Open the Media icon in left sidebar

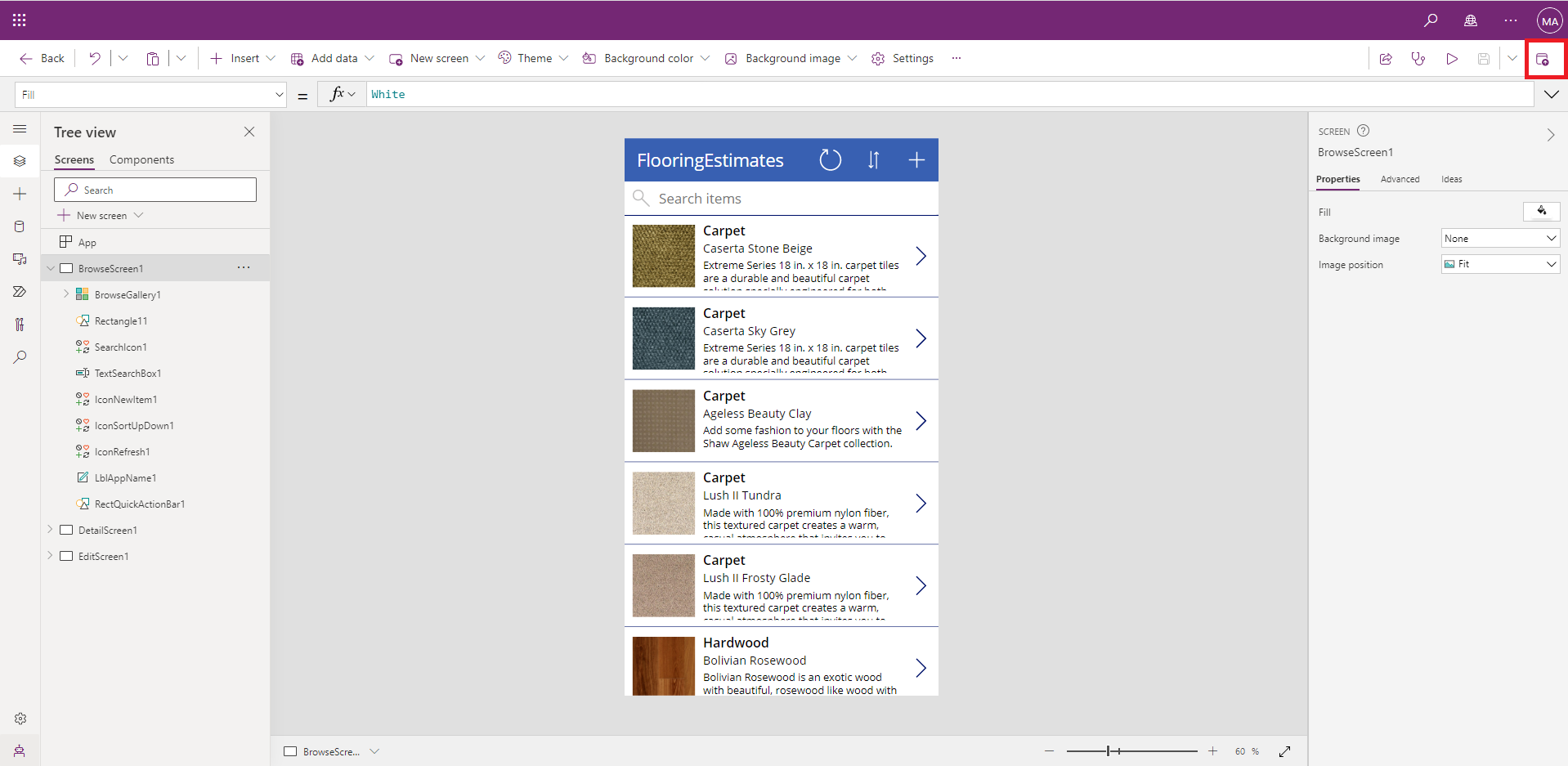pyautogui.click(x=20, y=259)
